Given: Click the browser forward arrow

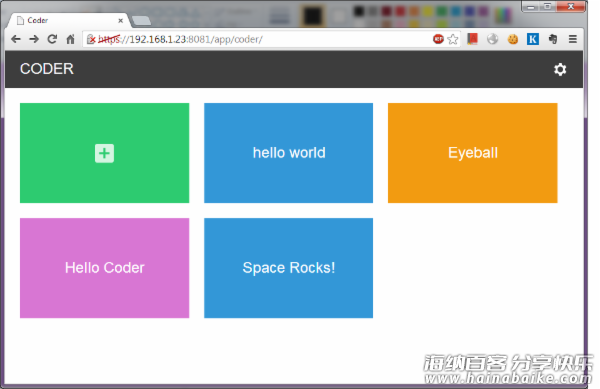Looking at the screenshot, I should [x=34, y=39].
